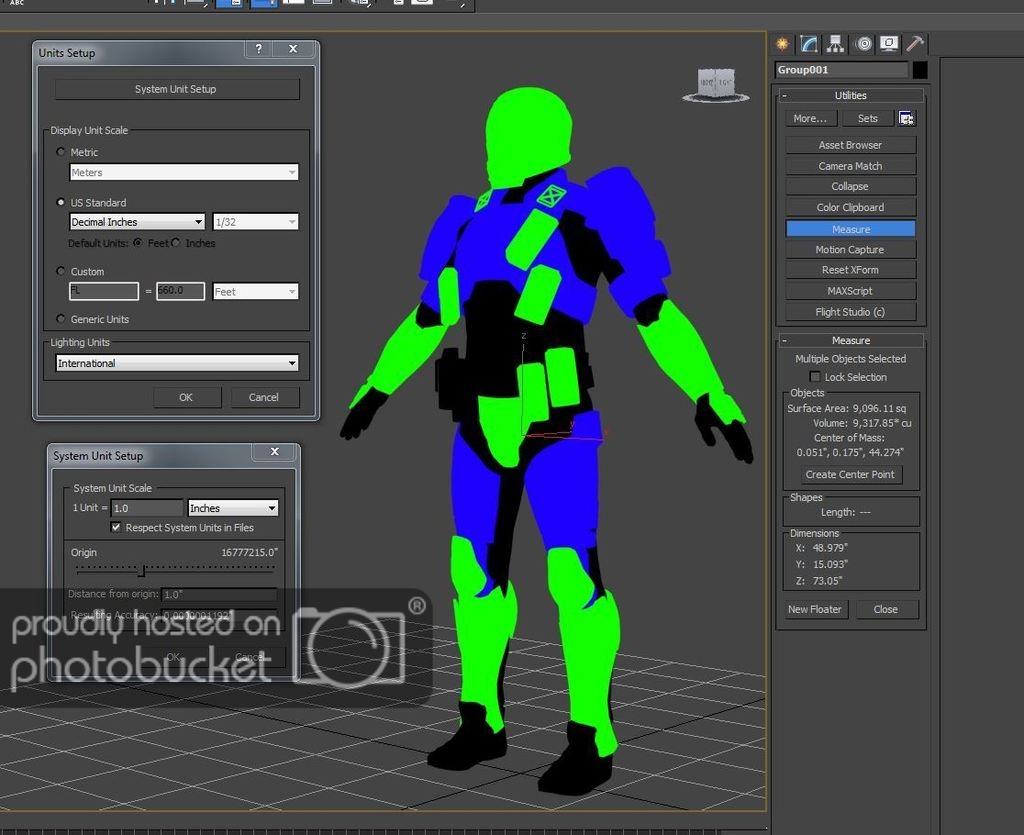Collapse the Measure rollout header
The height and width of the screenshot is (835, 1024).
850,340
